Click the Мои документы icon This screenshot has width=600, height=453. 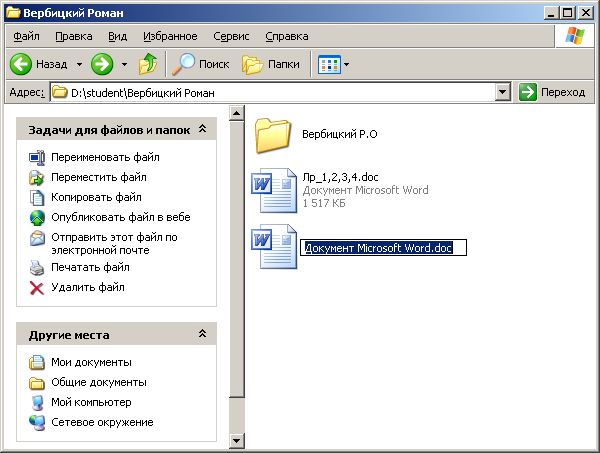37,362
